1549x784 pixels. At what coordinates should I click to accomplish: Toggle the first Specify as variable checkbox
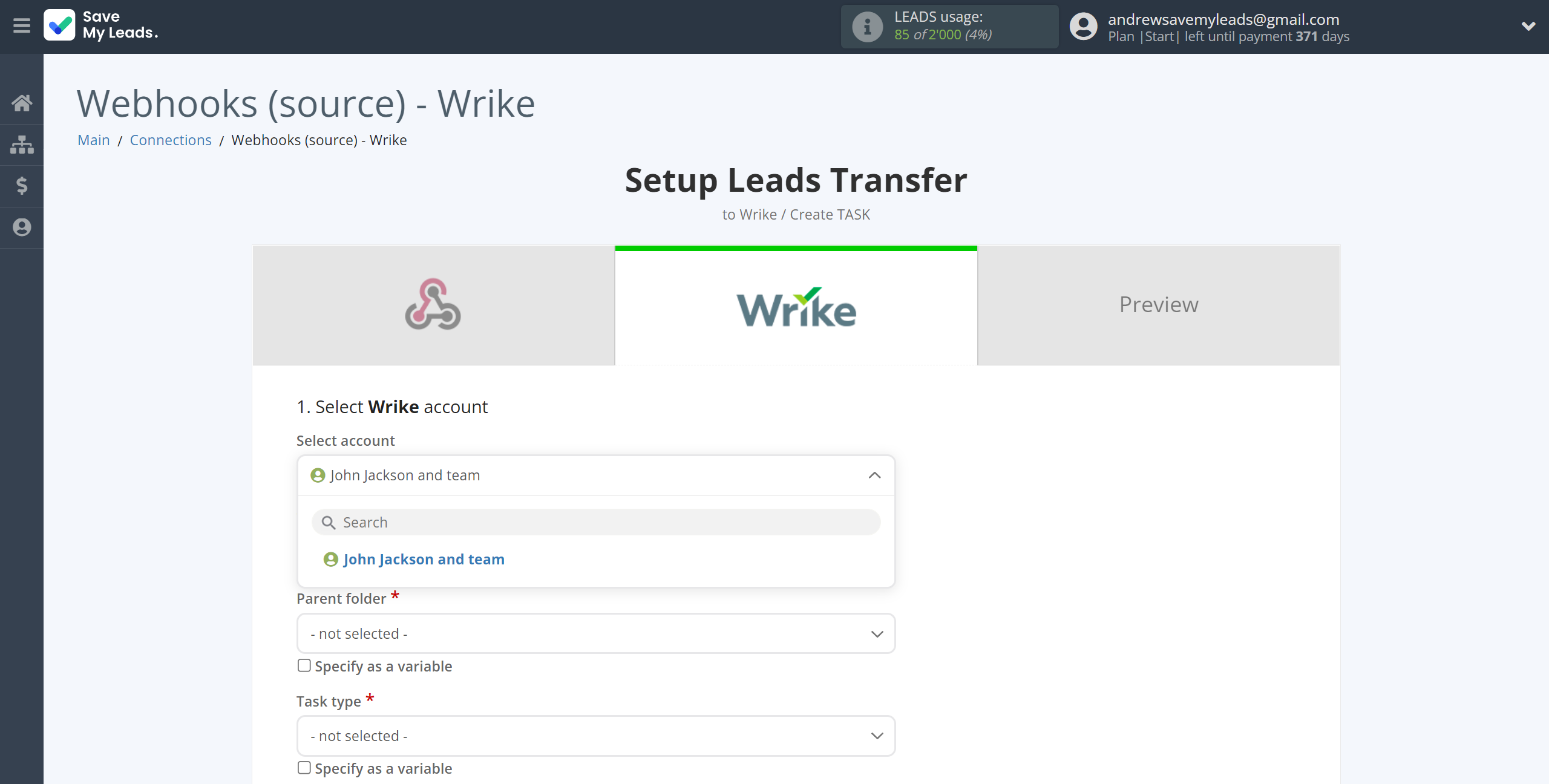coord(303,665)
